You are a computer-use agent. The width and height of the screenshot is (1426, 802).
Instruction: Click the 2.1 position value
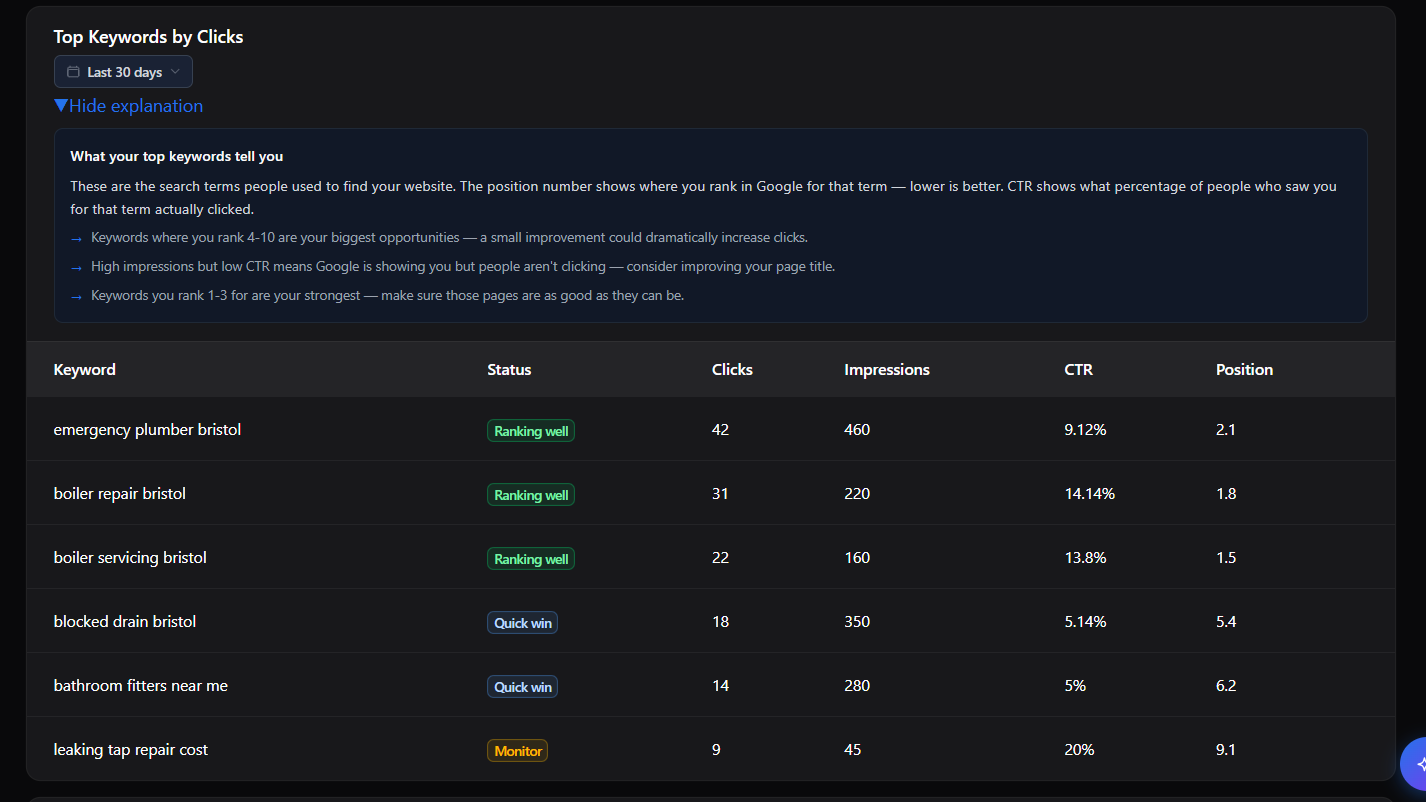pyautogui.click(x=1226, y=430)
